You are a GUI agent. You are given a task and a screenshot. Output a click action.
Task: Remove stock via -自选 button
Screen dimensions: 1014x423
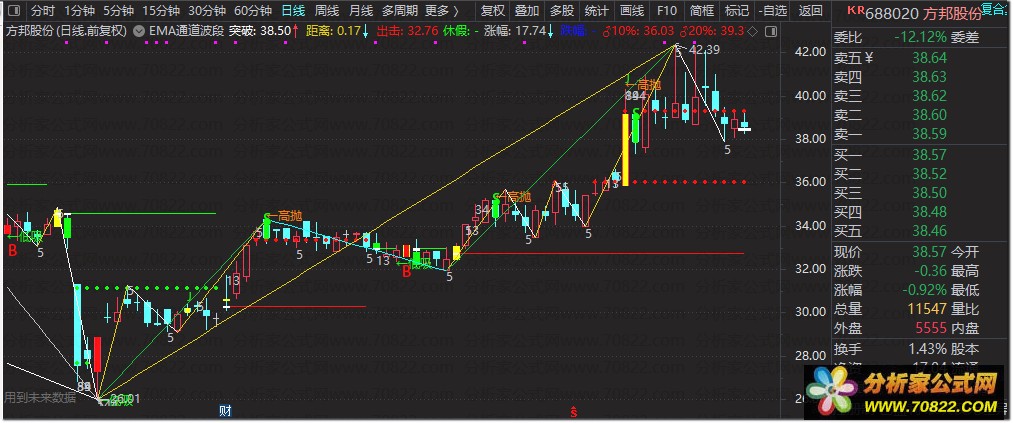(x=773, y=10)
